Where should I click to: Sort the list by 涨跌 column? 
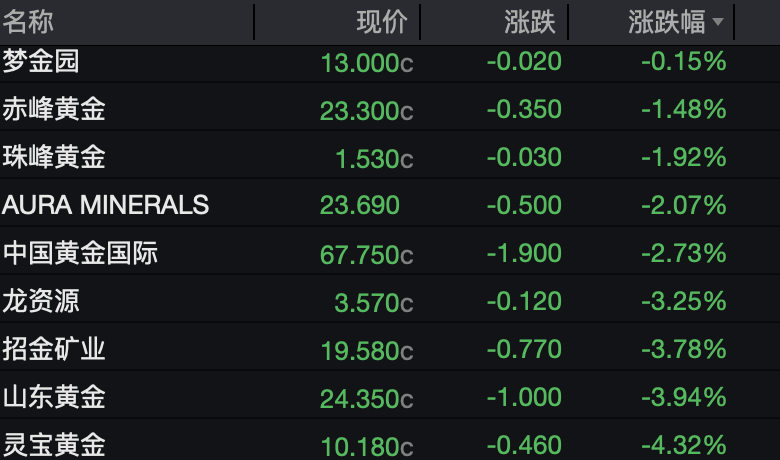(530, 21)
